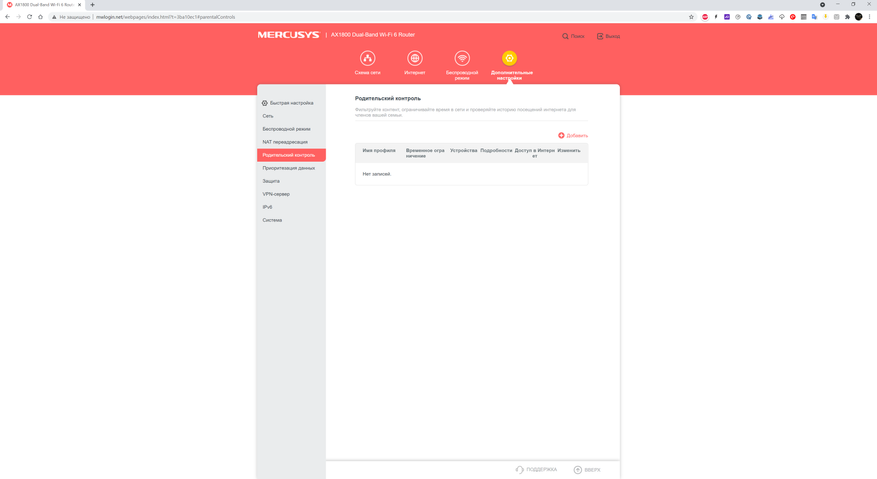
Task: Click the Выход logout icon
Action: coord(600,36)
